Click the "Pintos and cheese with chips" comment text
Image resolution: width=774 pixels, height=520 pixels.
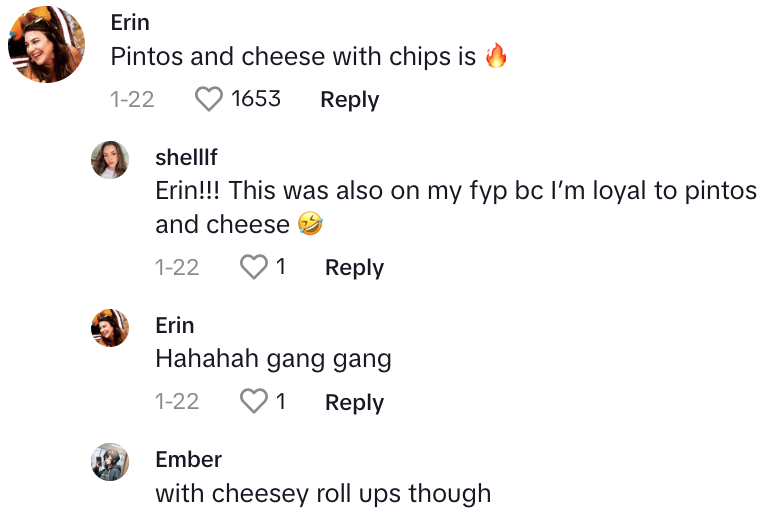(x=293, y=57)
